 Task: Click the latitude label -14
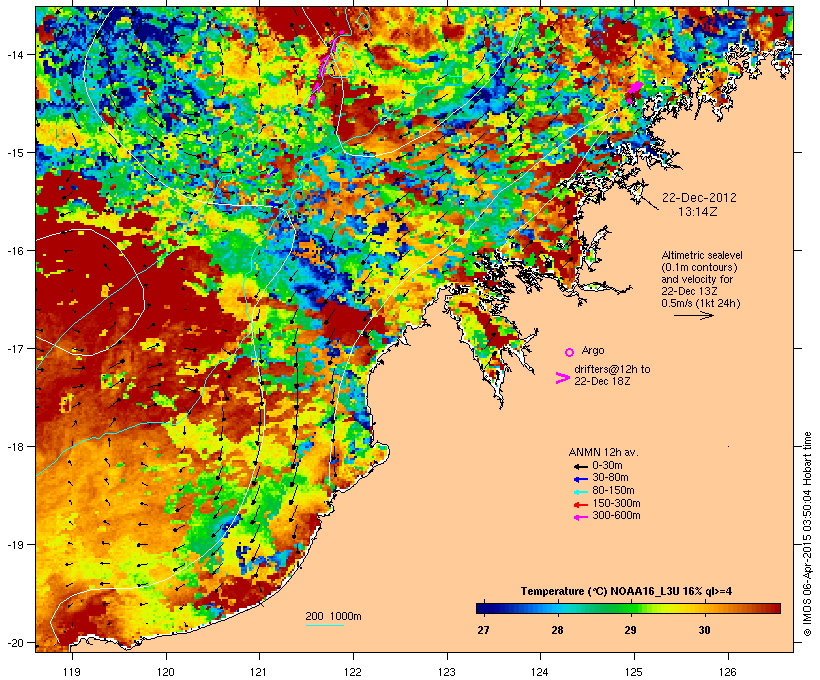coord(14,54)
